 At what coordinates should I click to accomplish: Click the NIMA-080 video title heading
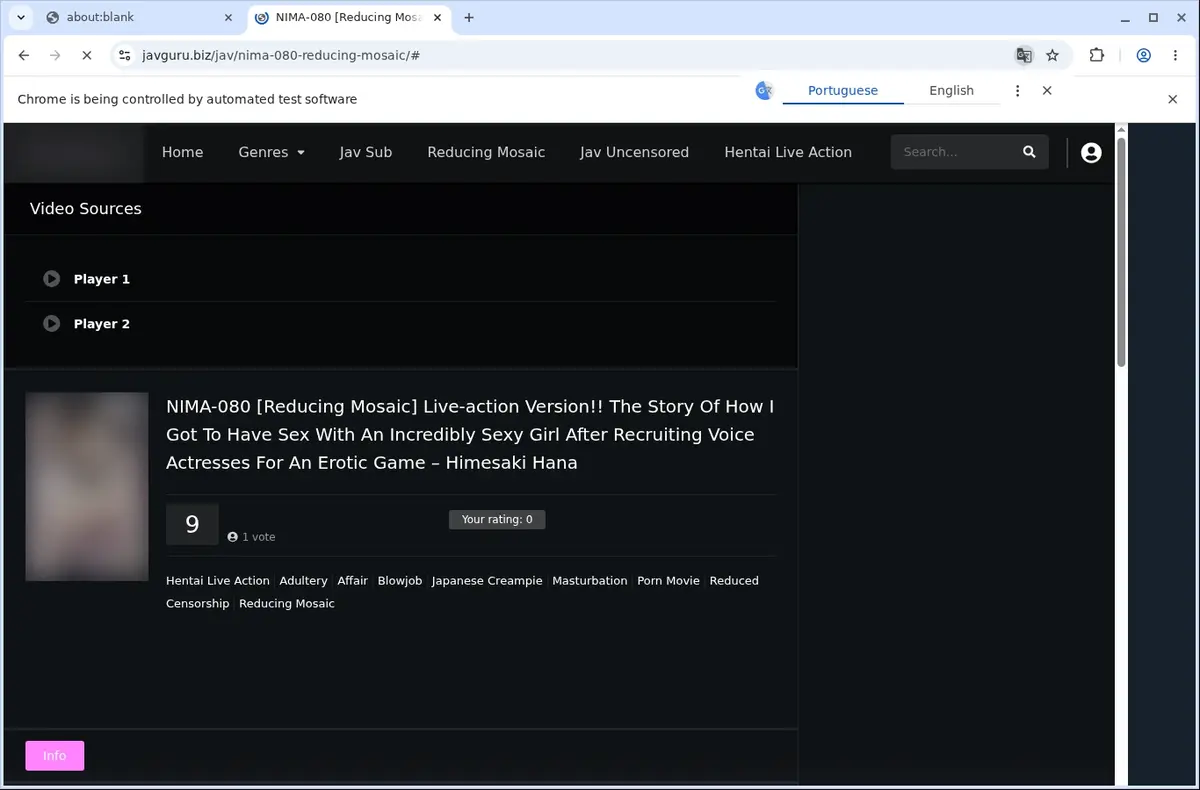coord(470,435)
